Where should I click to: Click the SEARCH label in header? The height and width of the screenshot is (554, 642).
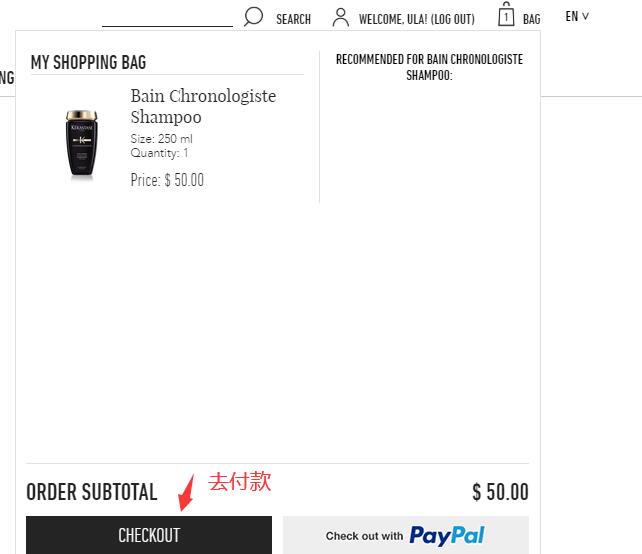pyautogui.click(x=293, y=19)
